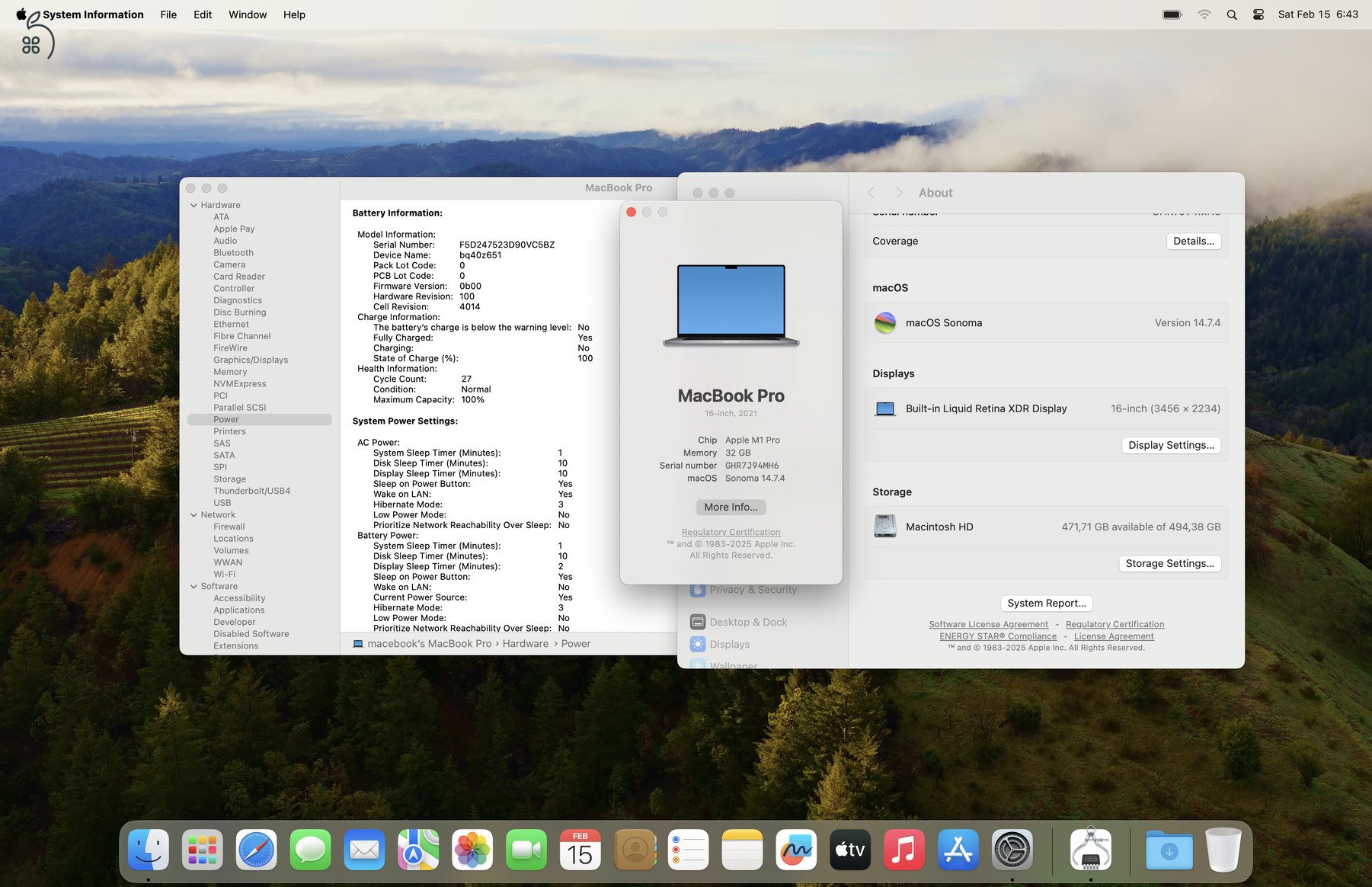The width and height of the screenshot is (1372, 887).
Task: Open the Edit menu
Action: 203,14
